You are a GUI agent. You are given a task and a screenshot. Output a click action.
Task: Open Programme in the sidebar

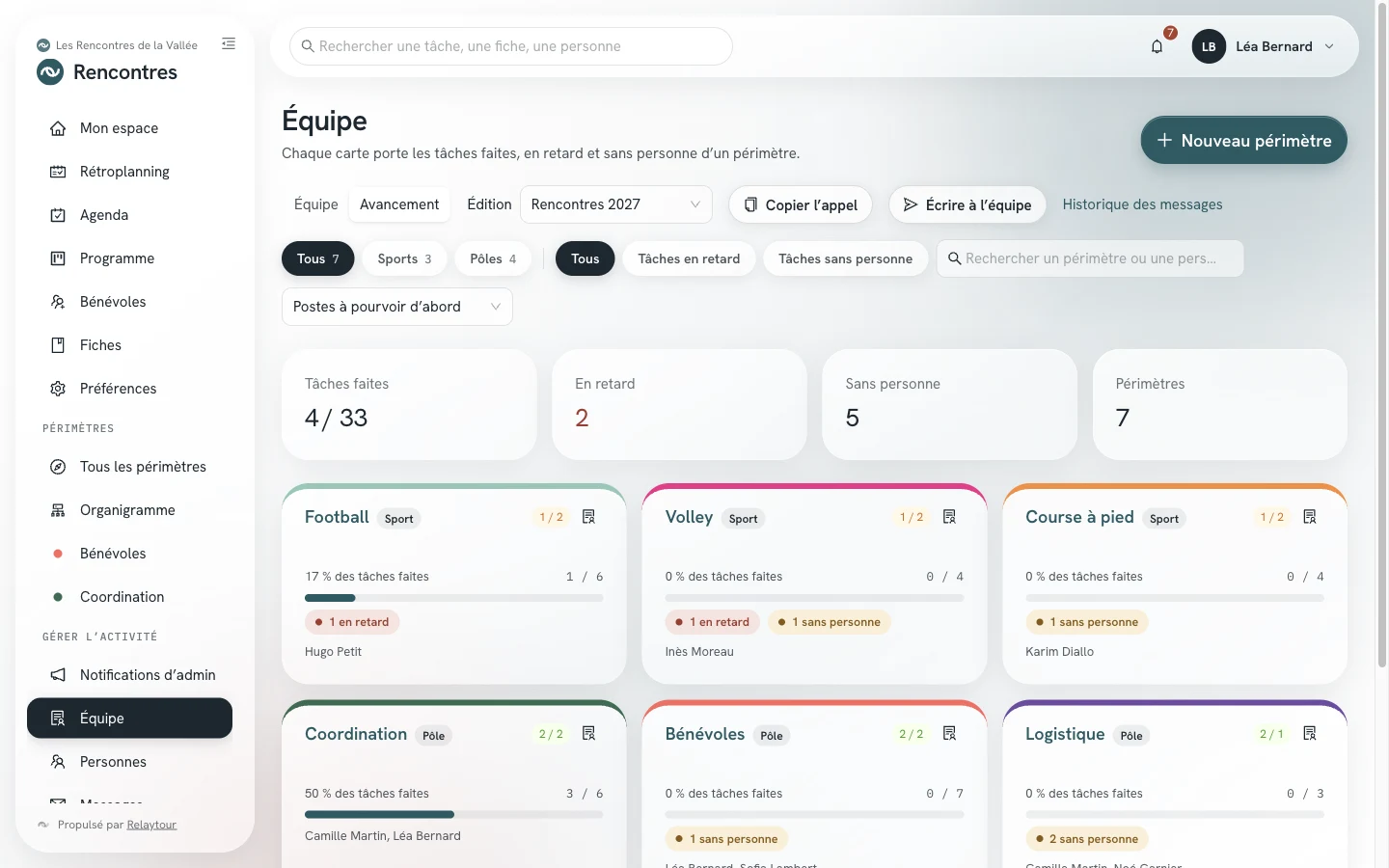point(129,258)
